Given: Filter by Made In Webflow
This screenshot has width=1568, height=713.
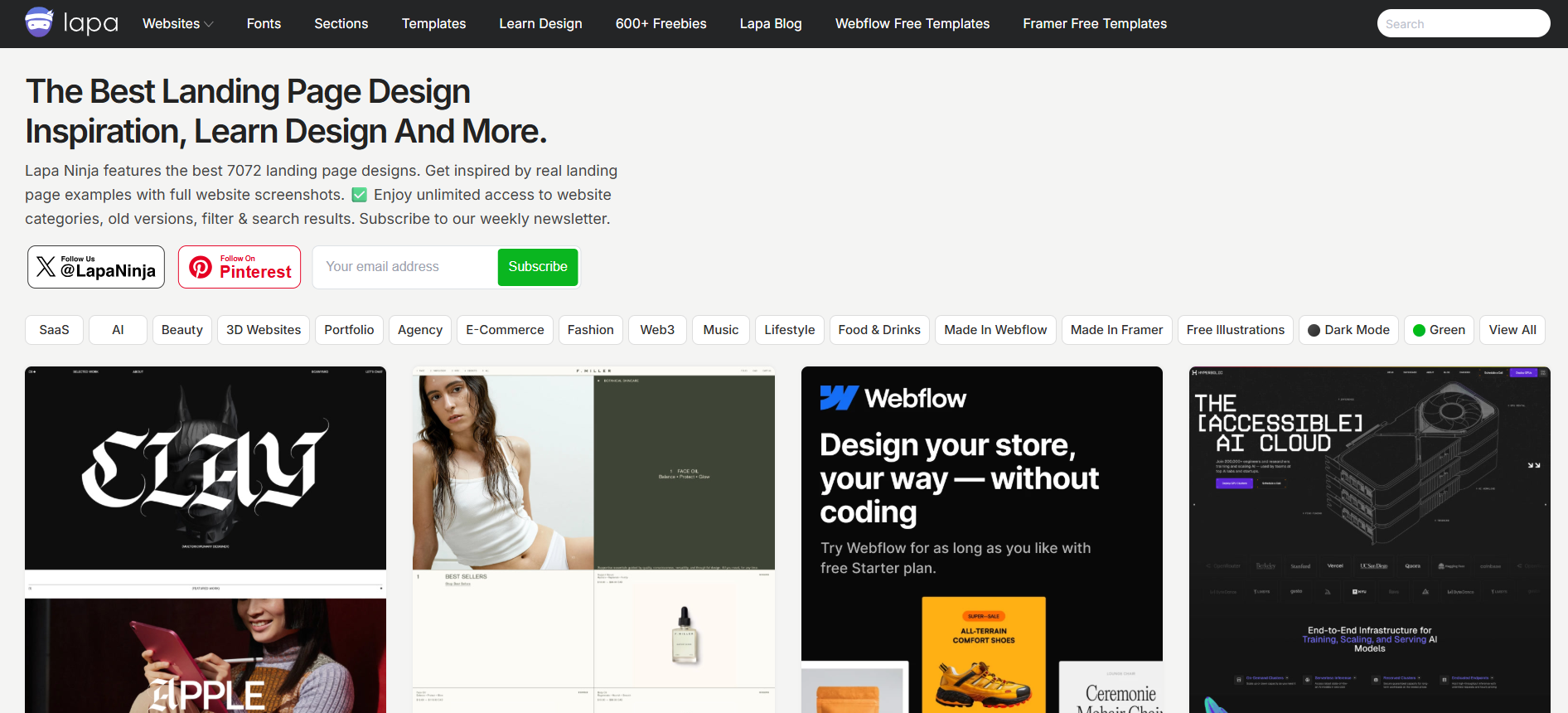Looking at the screenshot, I should point(995,330).
